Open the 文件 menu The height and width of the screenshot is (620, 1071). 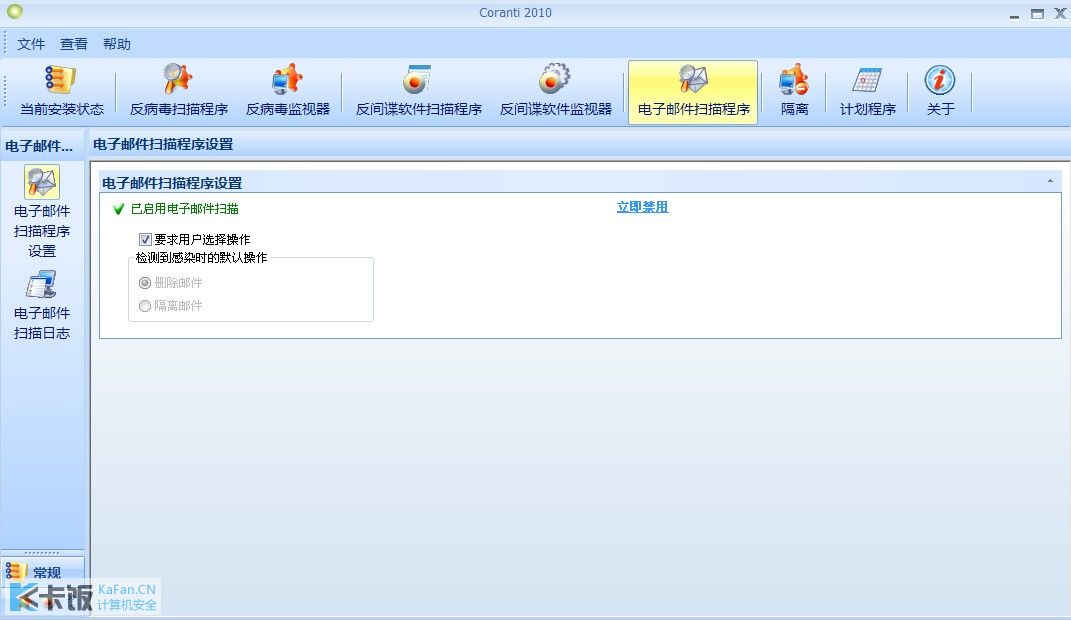pyautogui.click(x=31, y=44)
